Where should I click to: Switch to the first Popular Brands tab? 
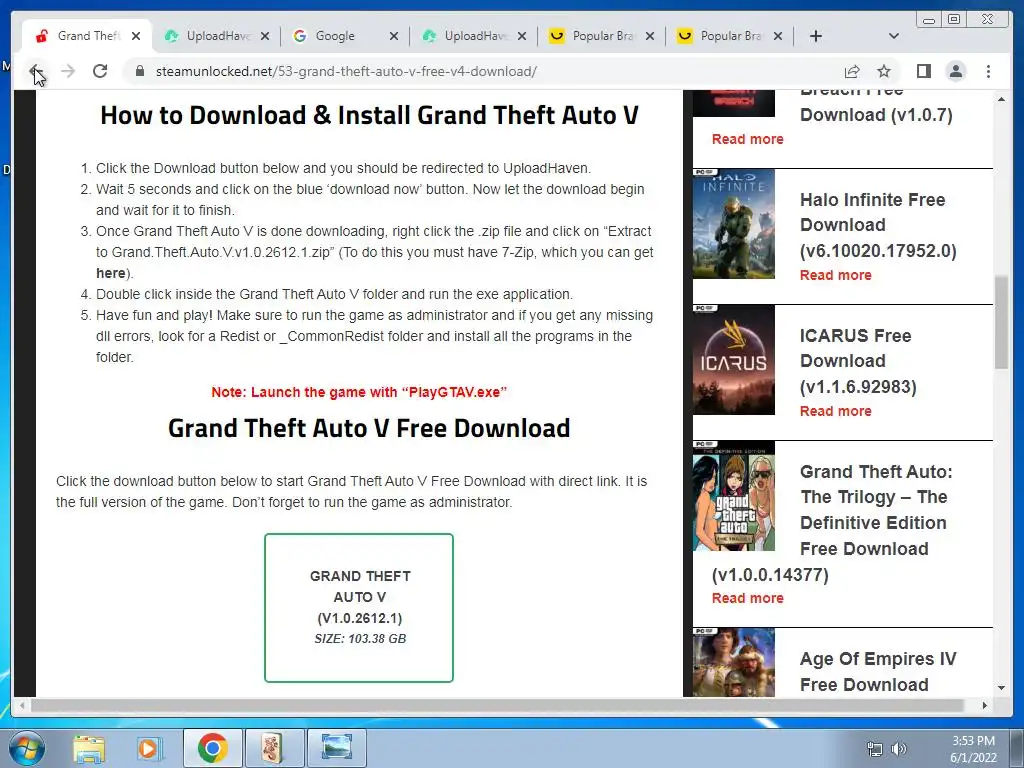601,36
